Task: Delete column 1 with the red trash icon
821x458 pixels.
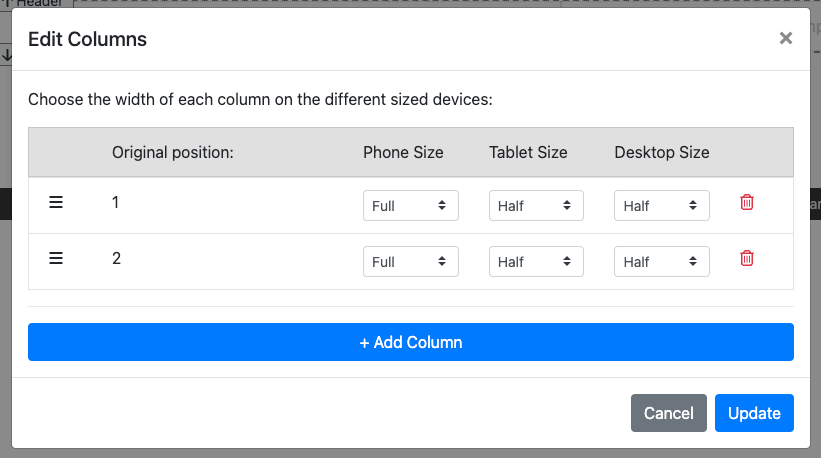Action: (x=746, y=202)
